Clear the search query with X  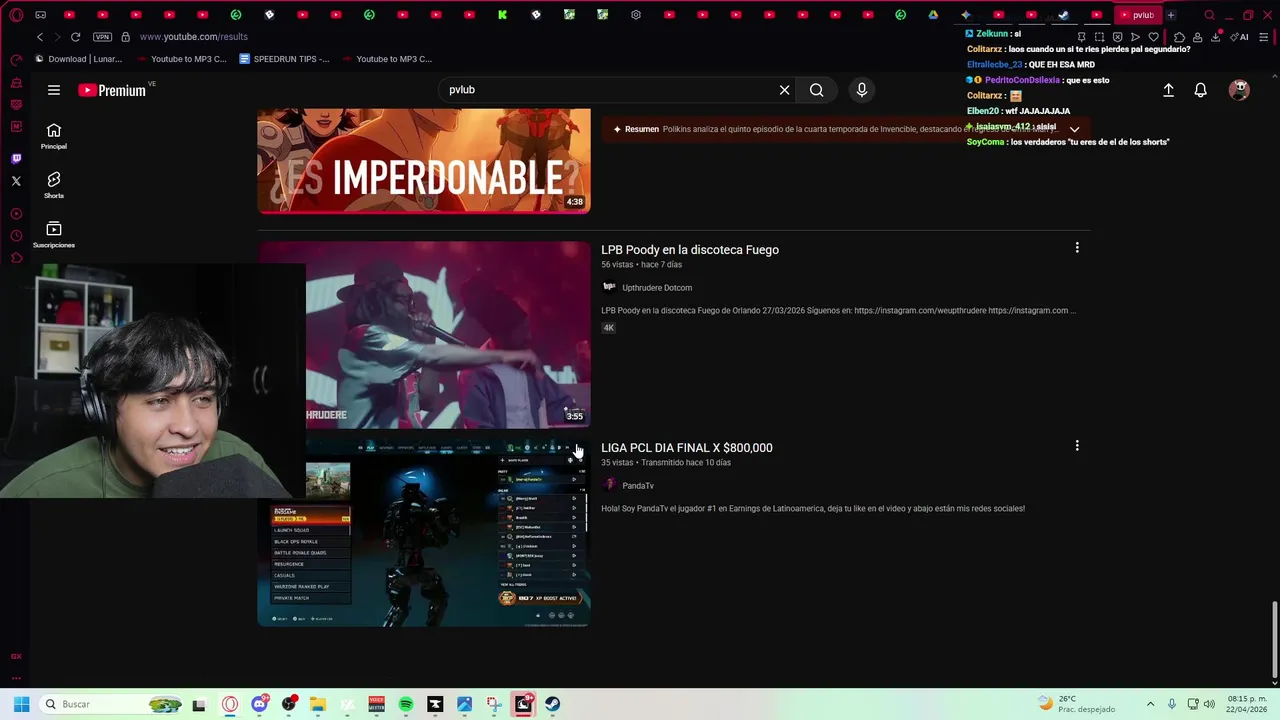(x=784, y=90)
